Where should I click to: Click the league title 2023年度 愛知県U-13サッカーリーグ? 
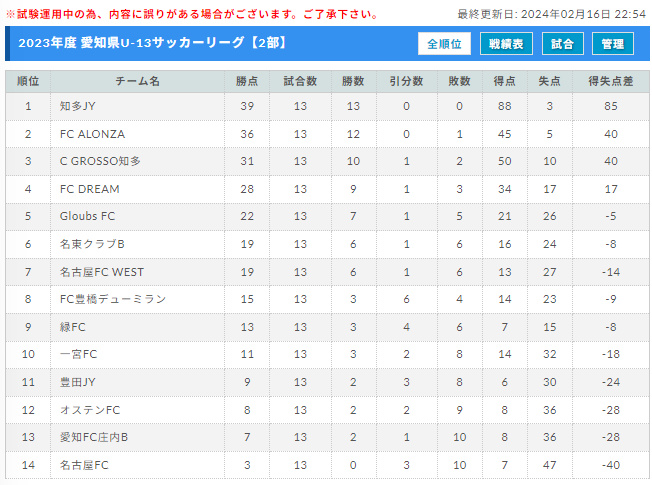point(131,43)
